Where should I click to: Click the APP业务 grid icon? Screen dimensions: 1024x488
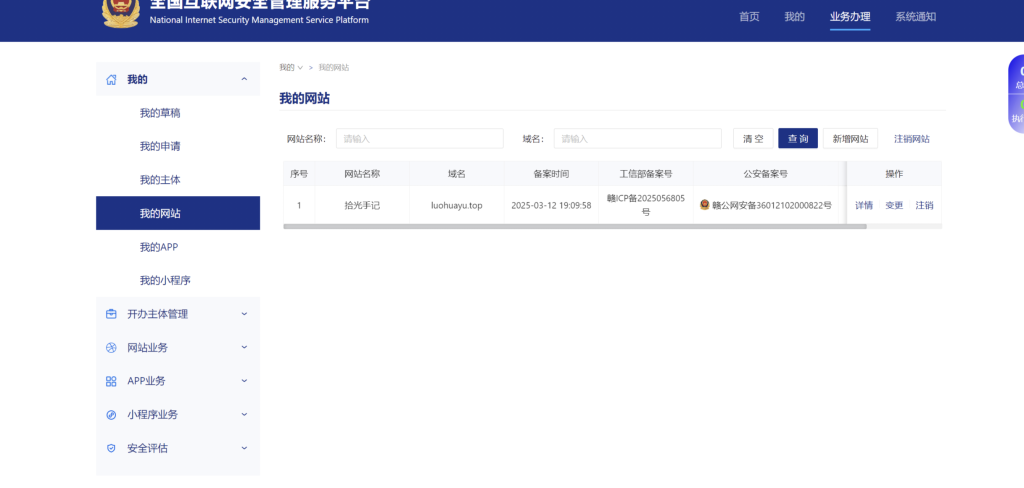[111, 381]
